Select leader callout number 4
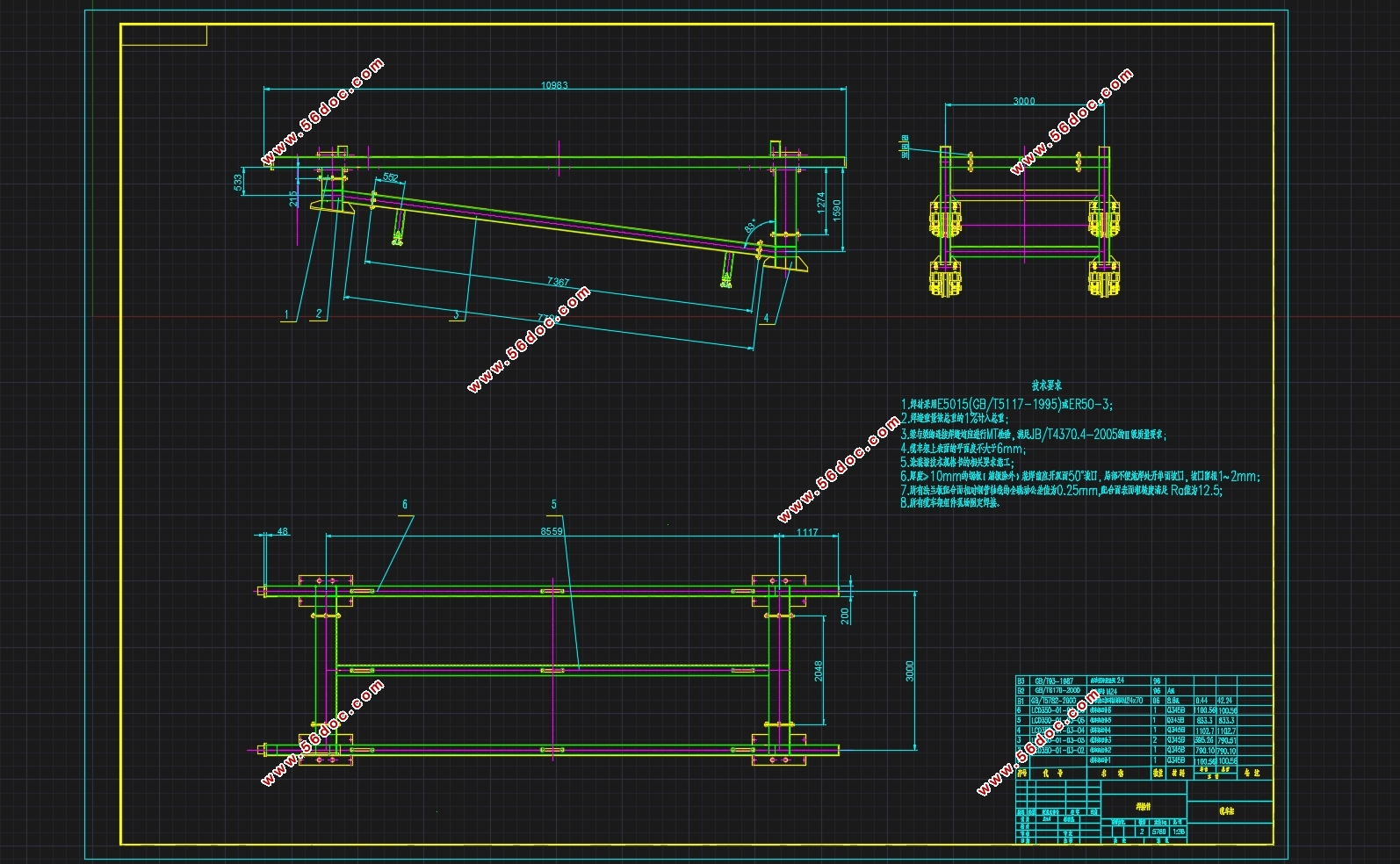The image size is (1400, 864). pyautogui.click(x=766, y=318)
